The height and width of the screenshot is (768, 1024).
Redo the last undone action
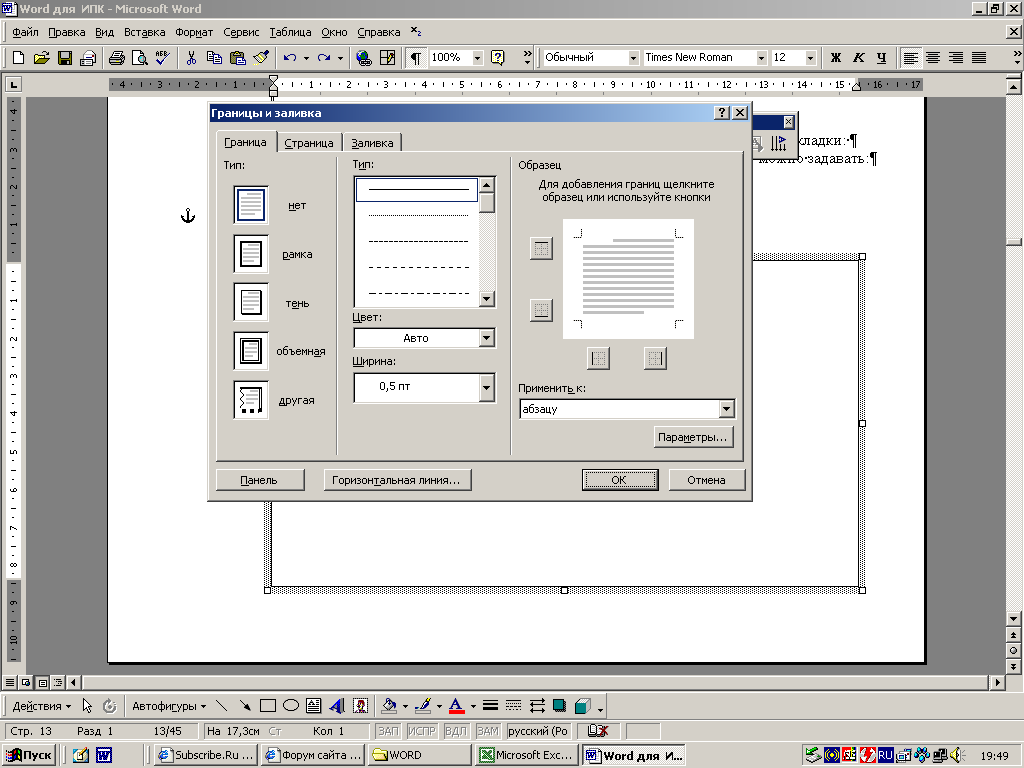[324, 57]
